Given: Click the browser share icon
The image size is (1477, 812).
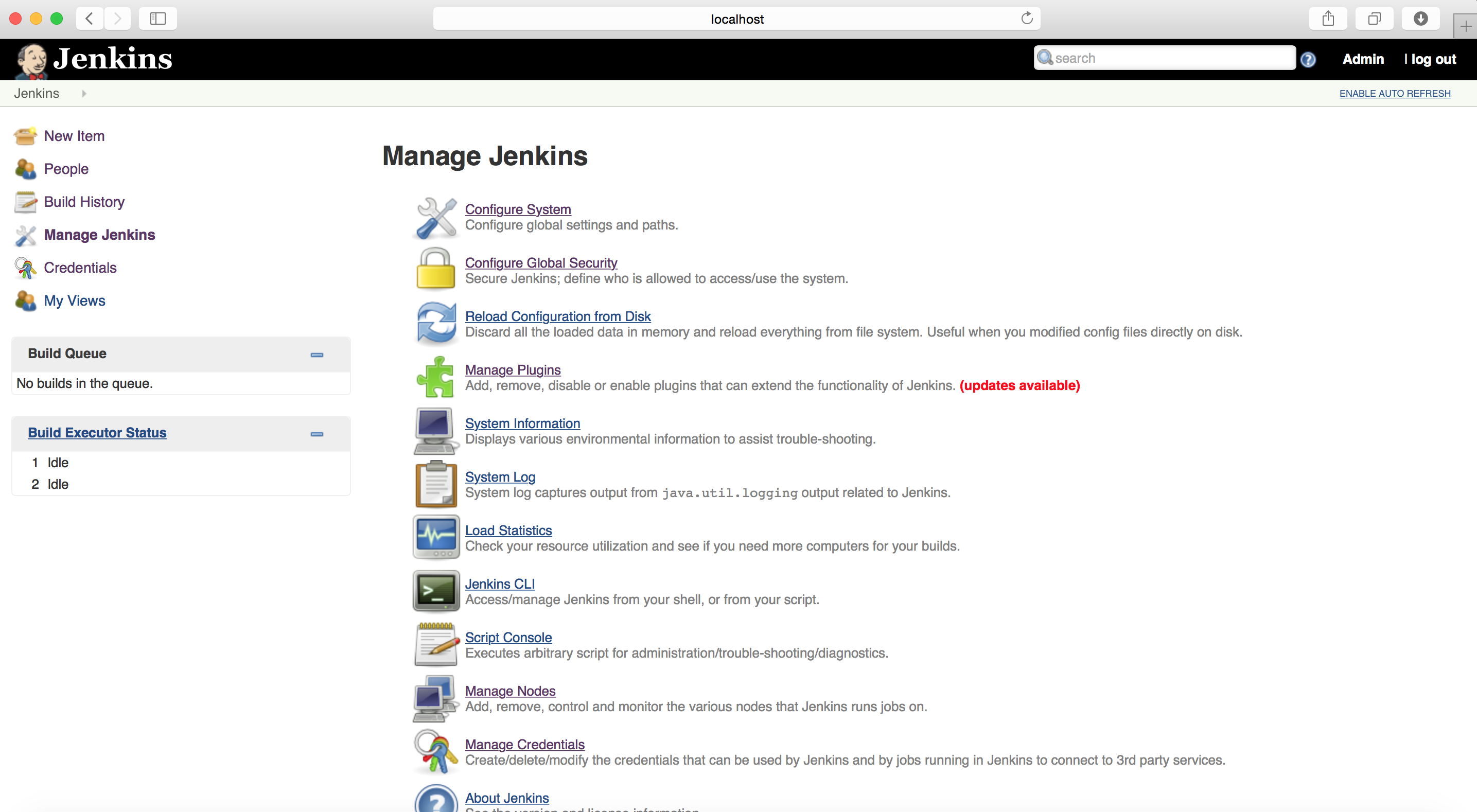Looking at the screenshot, I should [x=1328, y=19].
